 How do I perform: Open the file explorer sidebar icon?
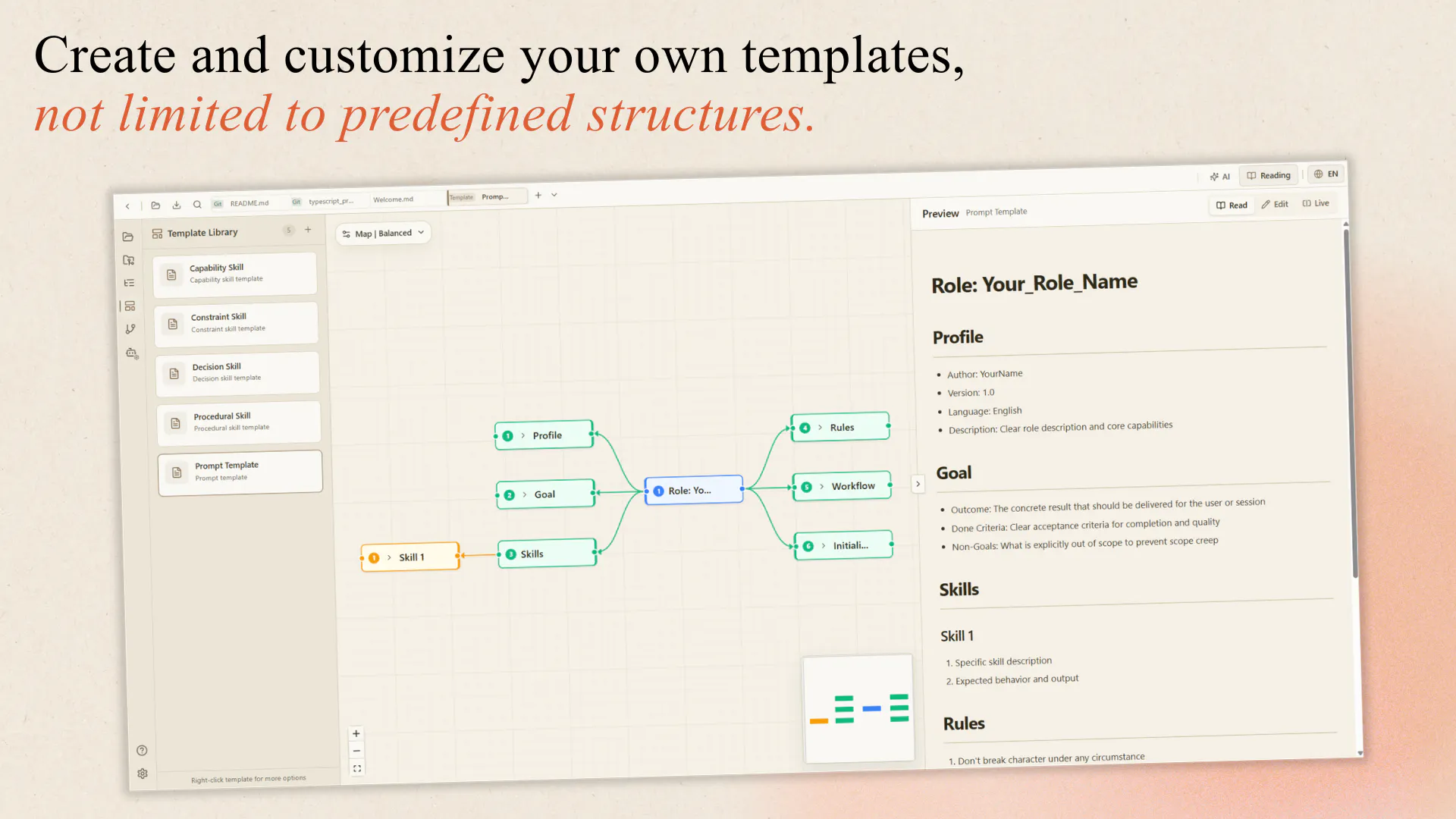(x=127, y=237)
